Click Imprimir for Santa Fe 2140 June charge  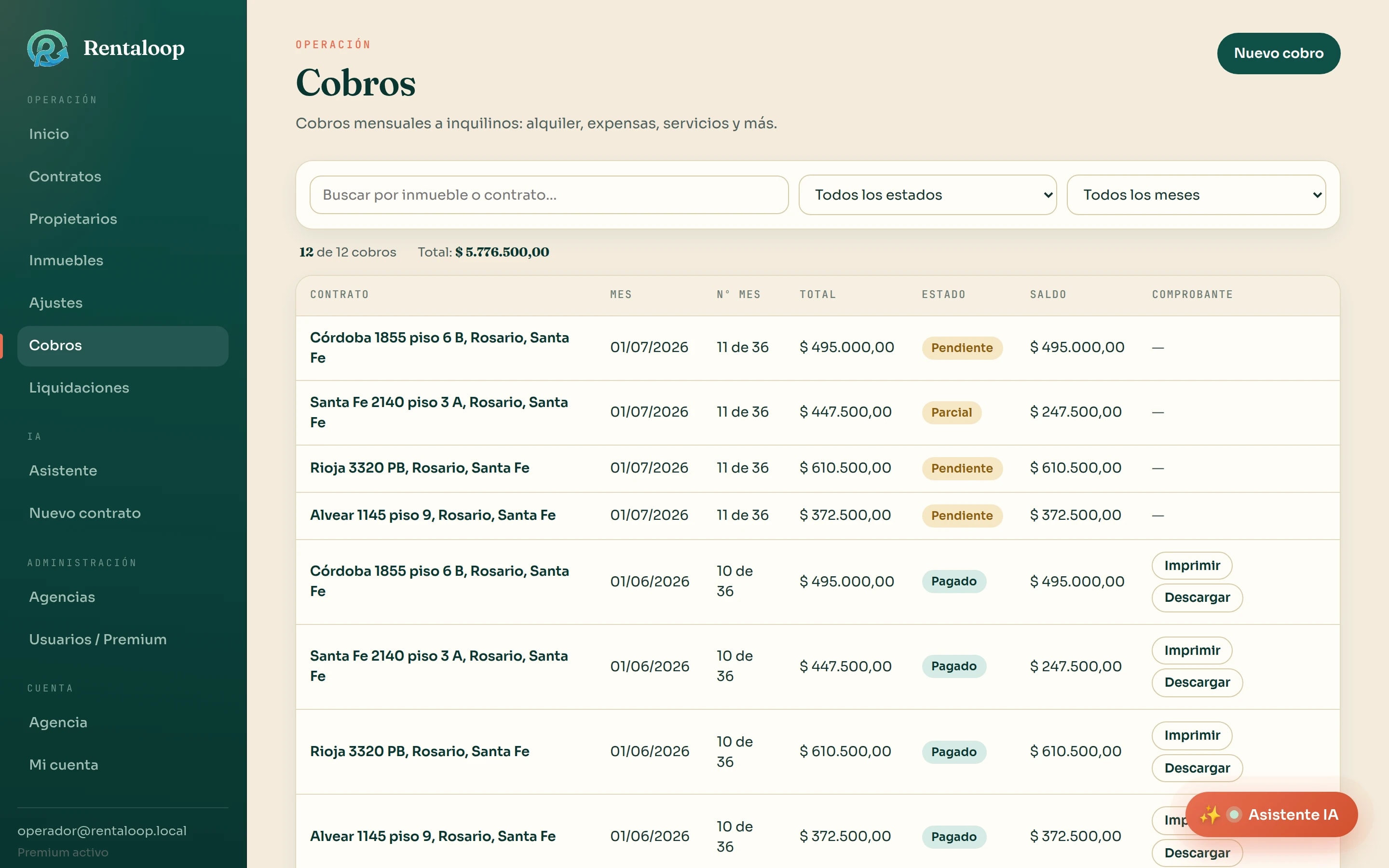[1192, 651]
